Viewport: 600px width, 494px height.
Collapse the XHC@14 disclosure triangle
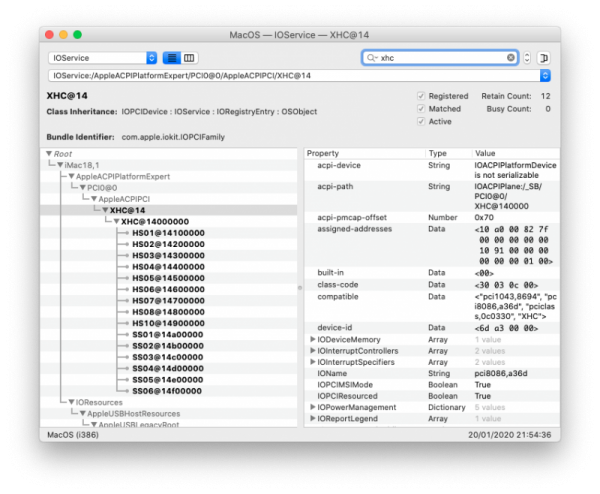click(x=105, y=210)
